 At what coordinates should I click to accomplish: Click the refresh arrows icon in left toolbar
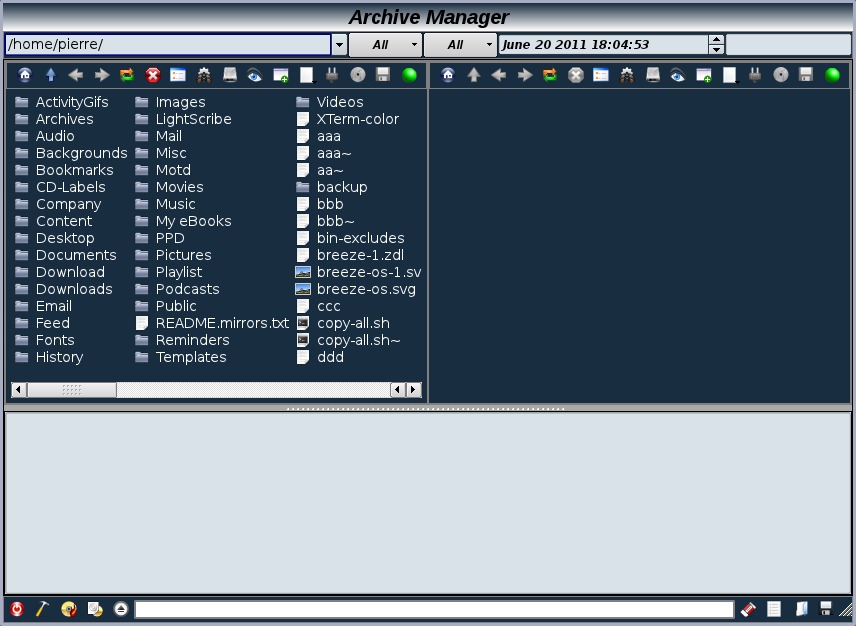click(x=127, y=75)
